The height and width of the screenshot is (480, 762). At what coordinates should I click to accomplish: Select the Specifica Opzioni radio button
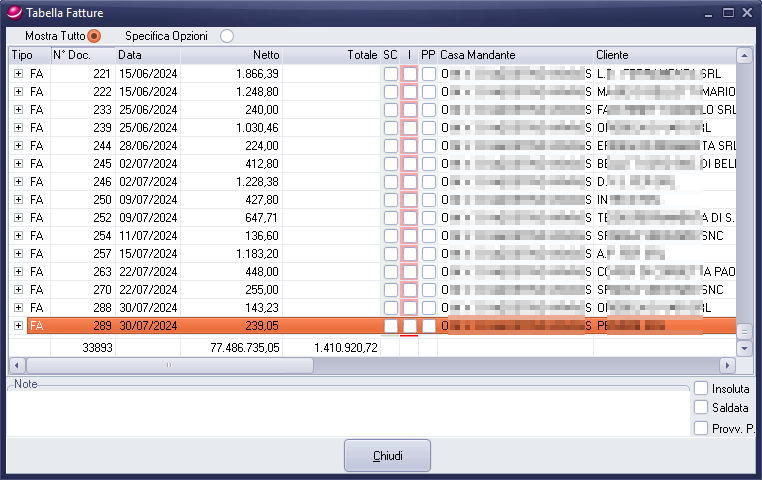pos(227,36)
